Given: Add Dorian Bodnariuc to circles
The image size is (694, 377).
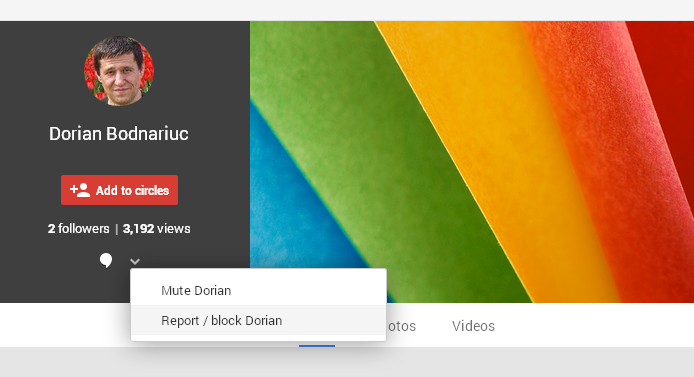Looking at the screenshot, I should pyautogui.click(x=120, y=190).
